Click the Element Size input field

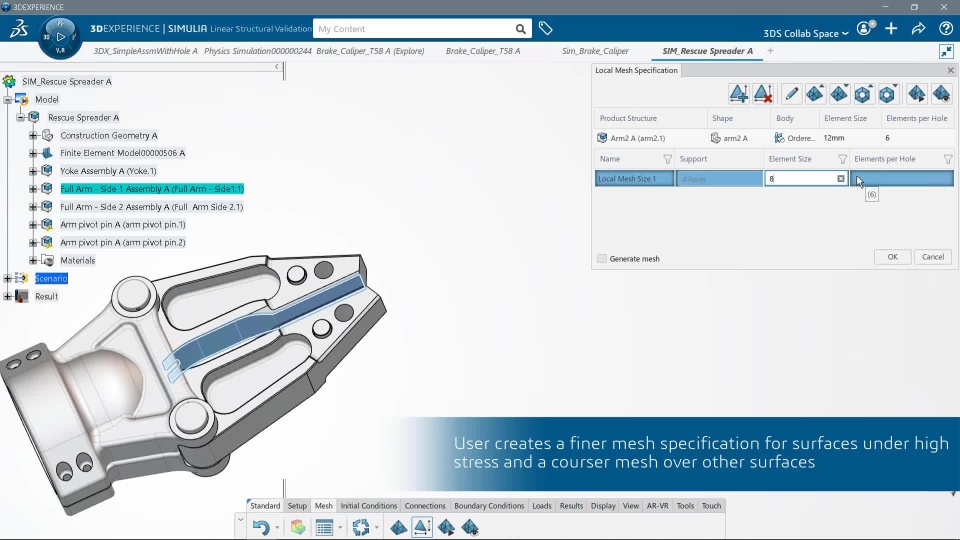tap(806, 179)
